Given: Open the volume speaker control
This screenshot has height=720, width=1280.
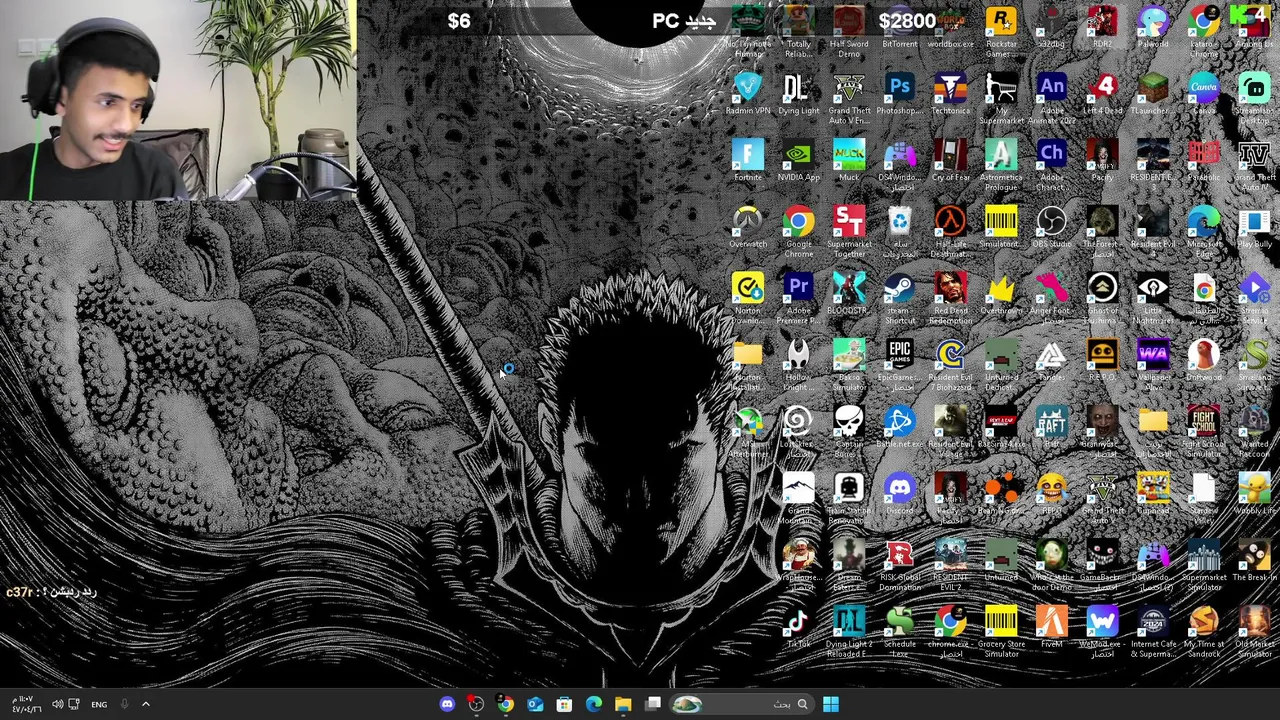Looking at the screenshot, I should 57,704.
